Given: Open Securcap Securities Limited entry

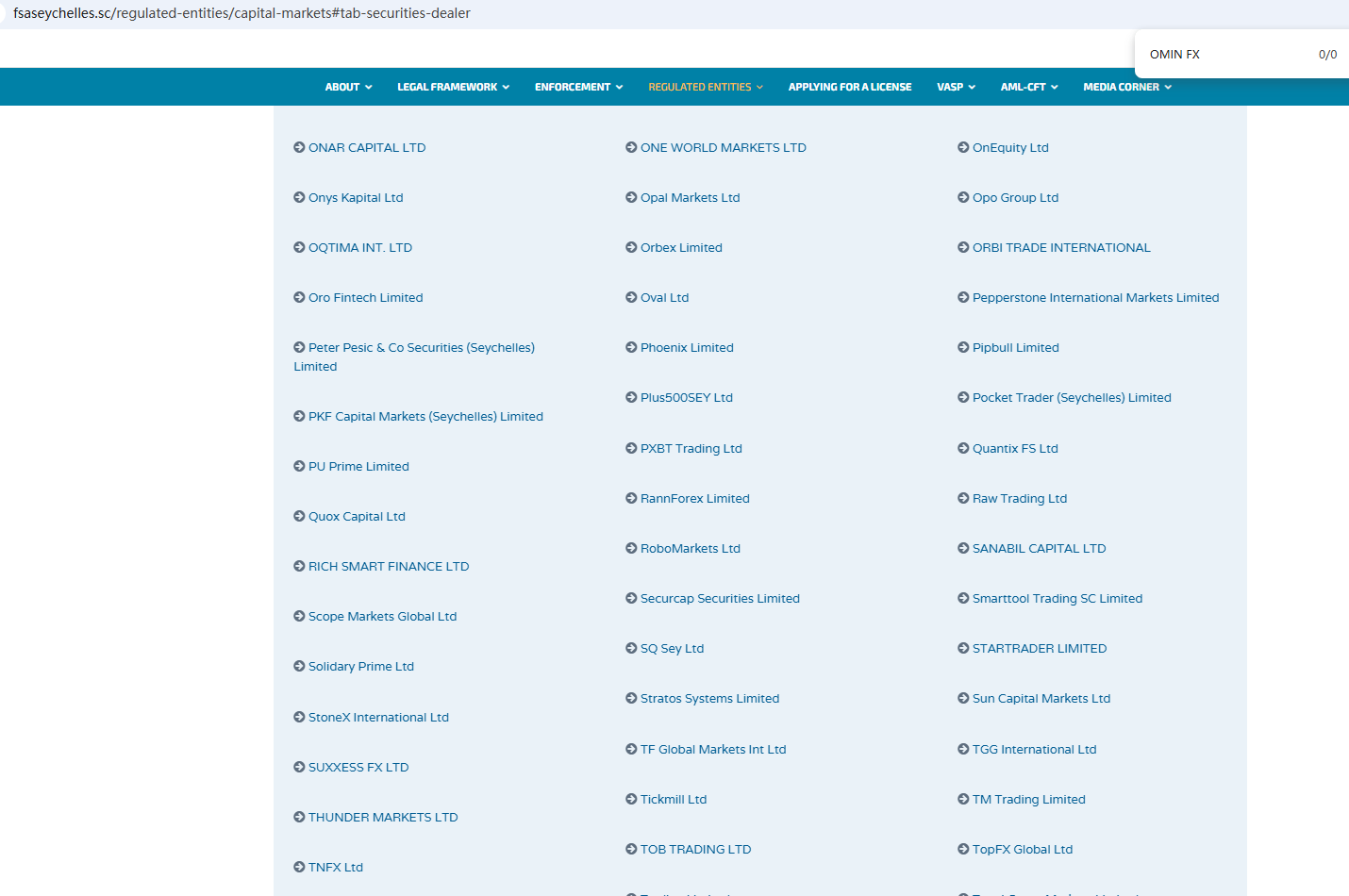Looking at the screenshot, I should coord(720,598).
